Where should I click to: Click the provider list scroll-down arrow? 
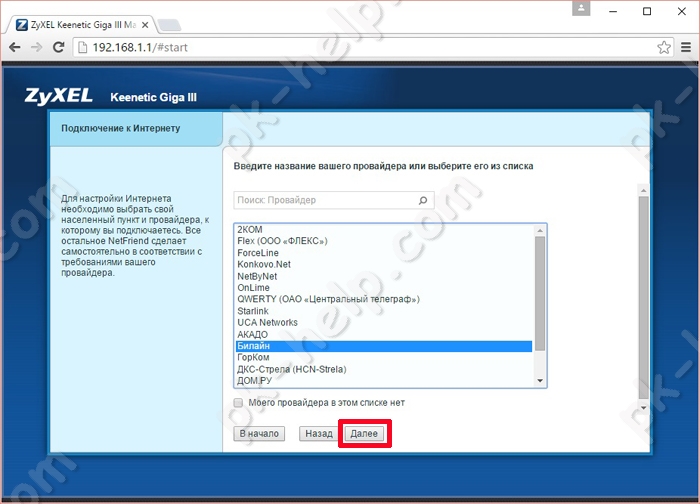540,381
